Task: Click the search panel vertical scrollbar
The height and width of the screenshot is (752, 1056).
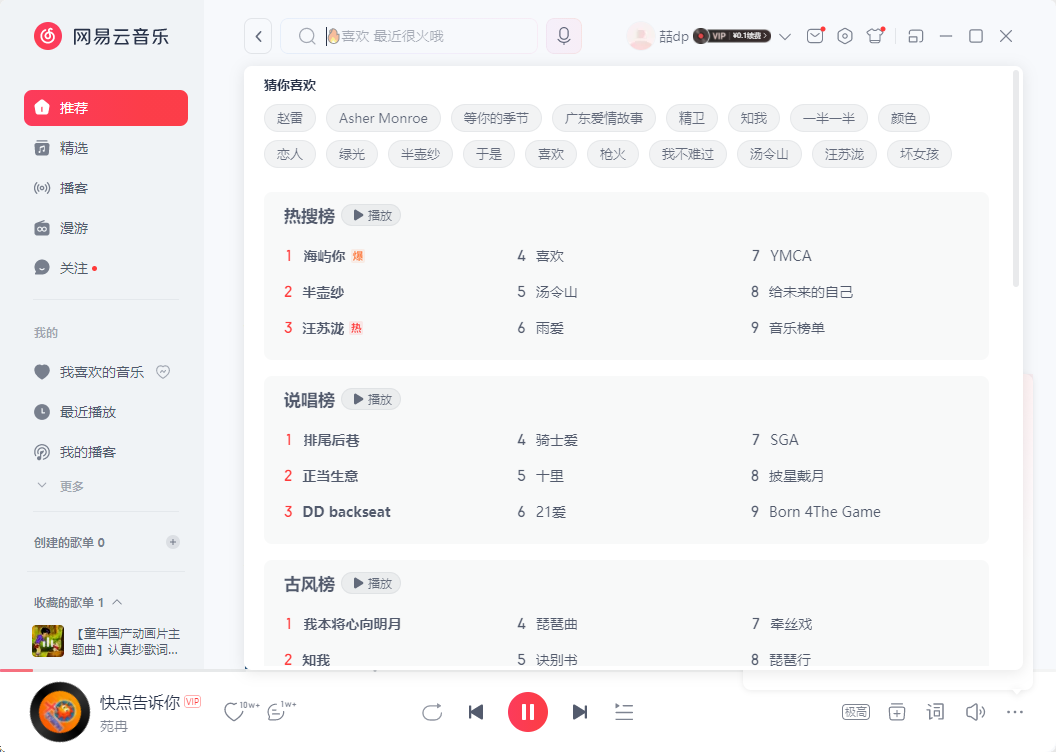Action: pyautogui.click(x=1016, y=178)
